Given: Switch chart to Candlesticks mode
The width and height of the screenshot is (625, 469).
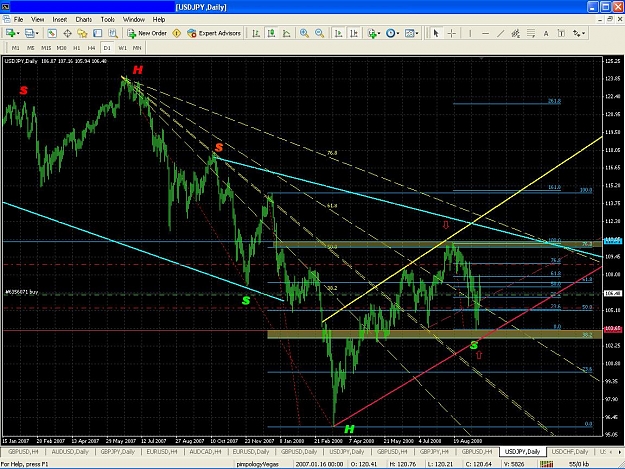Looking at the screenshot, I should [271, 33].
